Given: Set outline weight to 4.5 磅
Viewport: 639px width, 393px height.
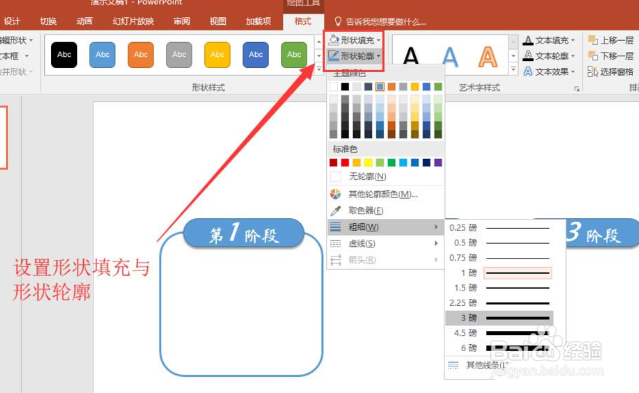Looking at the screenshot, I should tap(499, 333).
